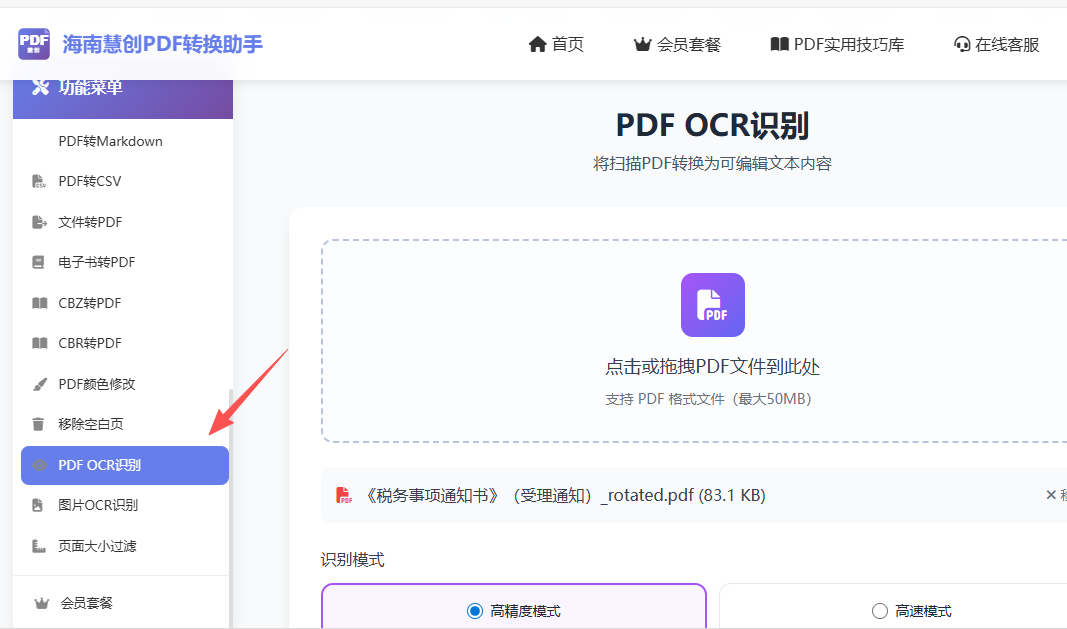The height and width of the screenshot is (629, 1067).
Task: Click the headset icon beside 在线客服
Action: click(x=962, y=45)
